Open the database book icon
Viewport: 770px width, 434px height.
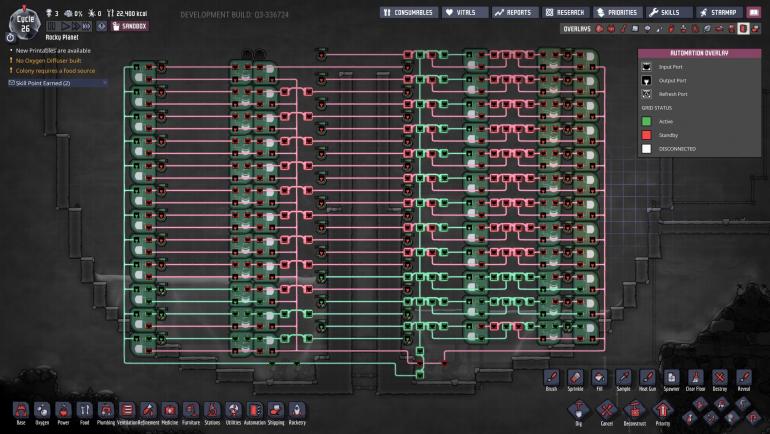click(754, 12)
